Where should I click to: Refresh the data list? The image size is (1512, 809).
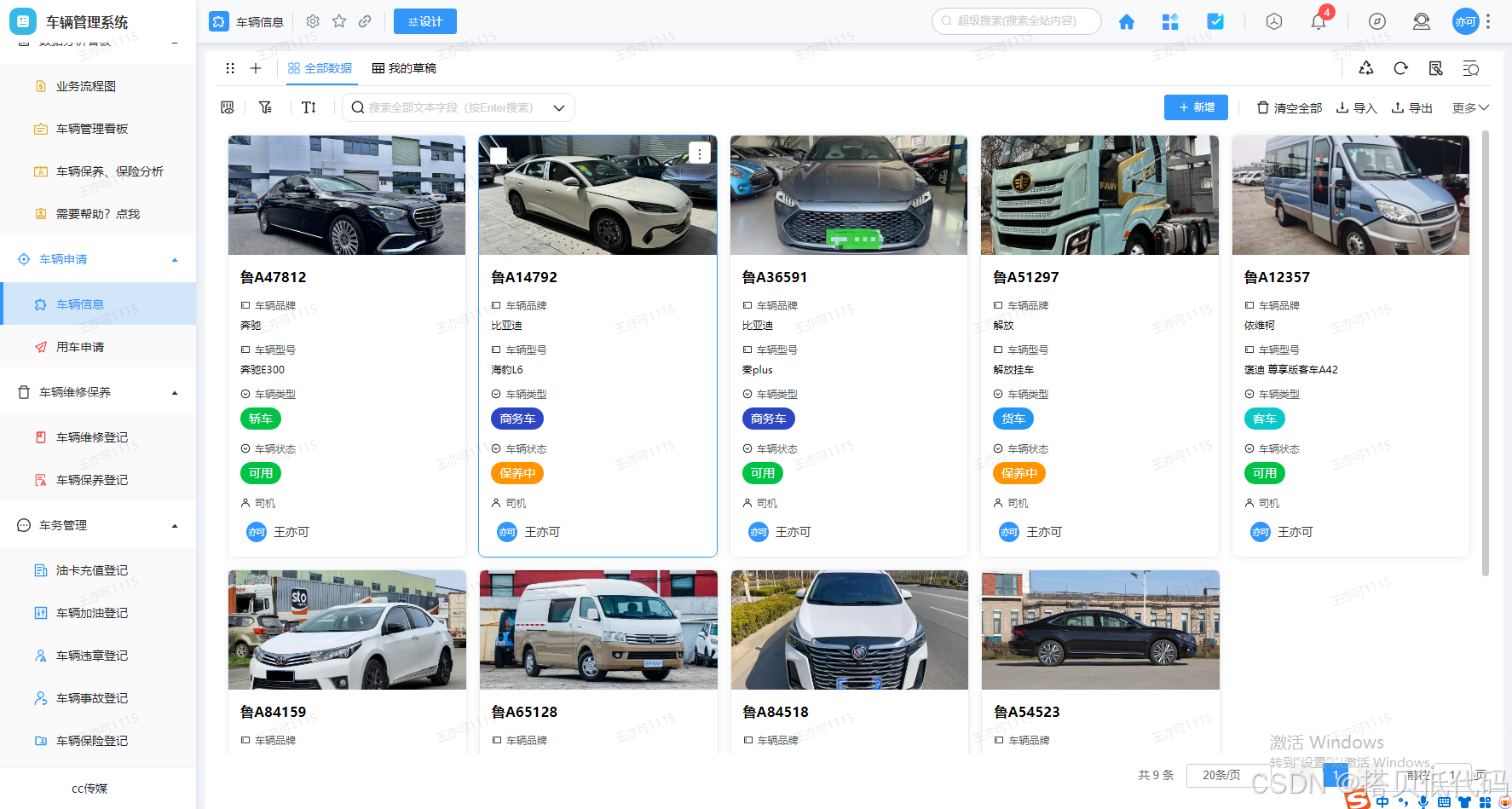point(1401,68)
